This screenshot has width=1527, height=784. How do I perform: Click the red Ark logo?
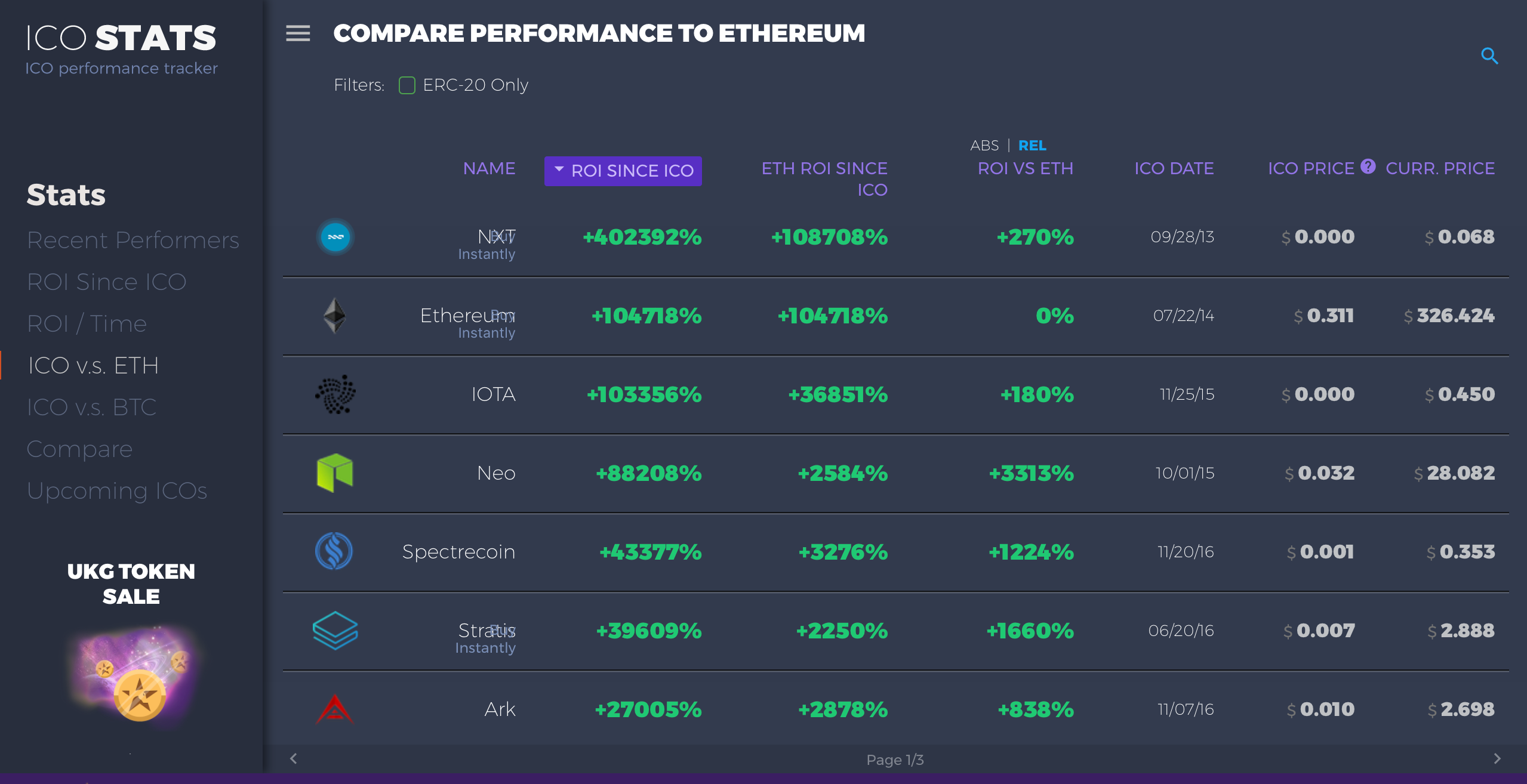pyautogui.click(x=334, y=709)
